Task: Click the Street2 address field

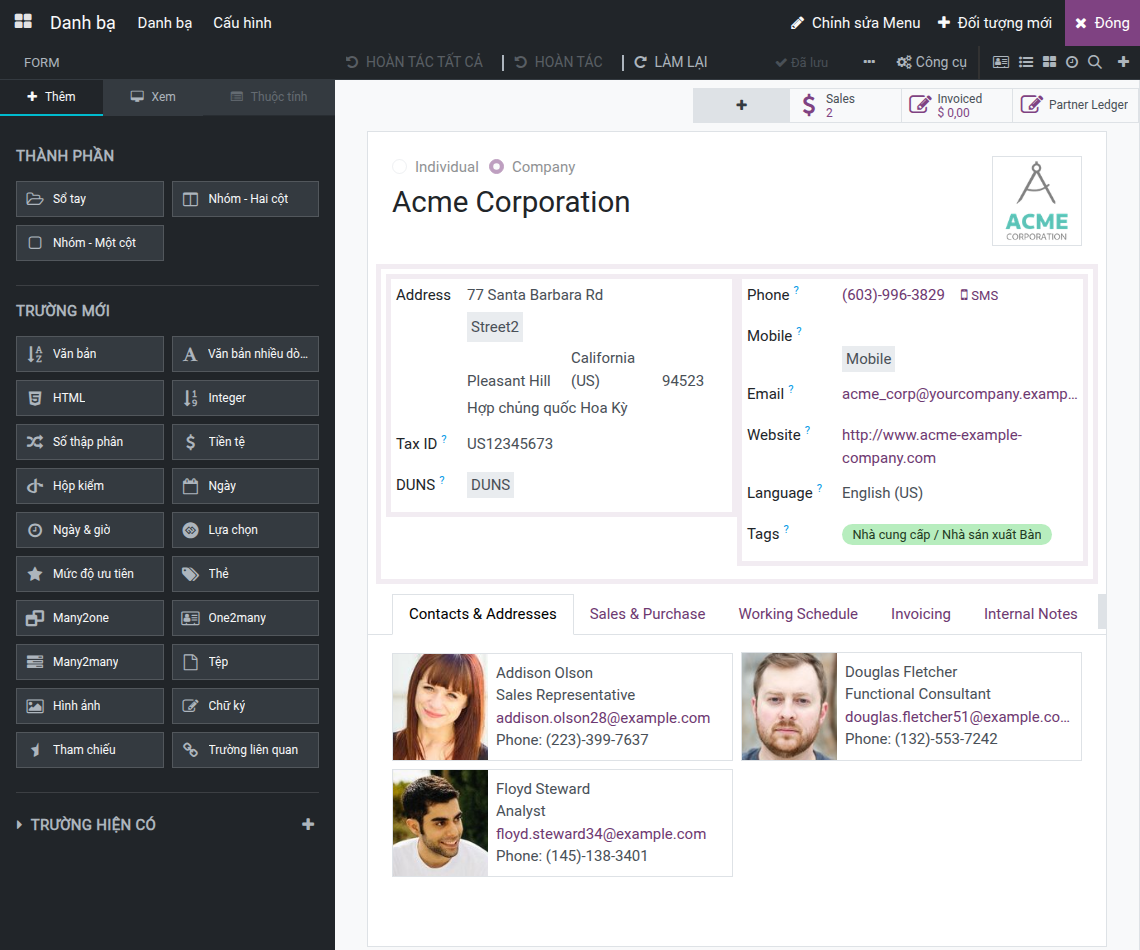Action: pyautogui.click(x=494, y=327)
